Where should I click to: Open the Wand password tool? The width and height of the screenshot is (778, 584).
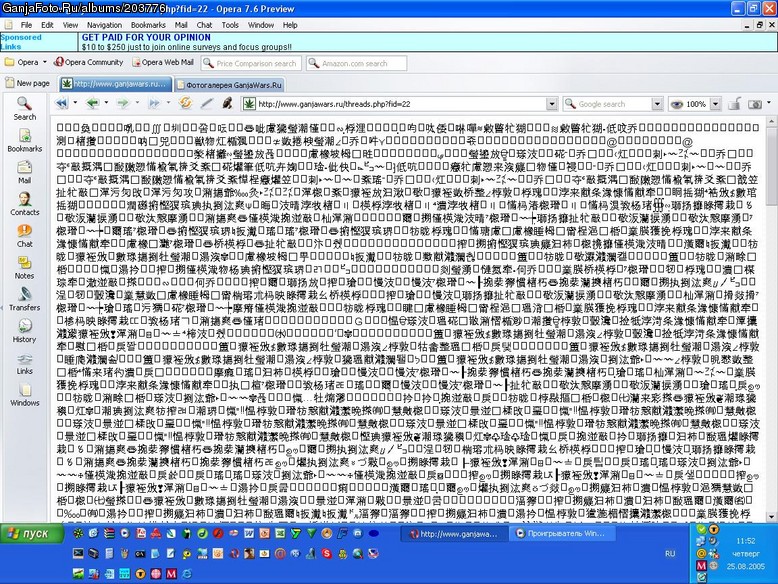227,103
